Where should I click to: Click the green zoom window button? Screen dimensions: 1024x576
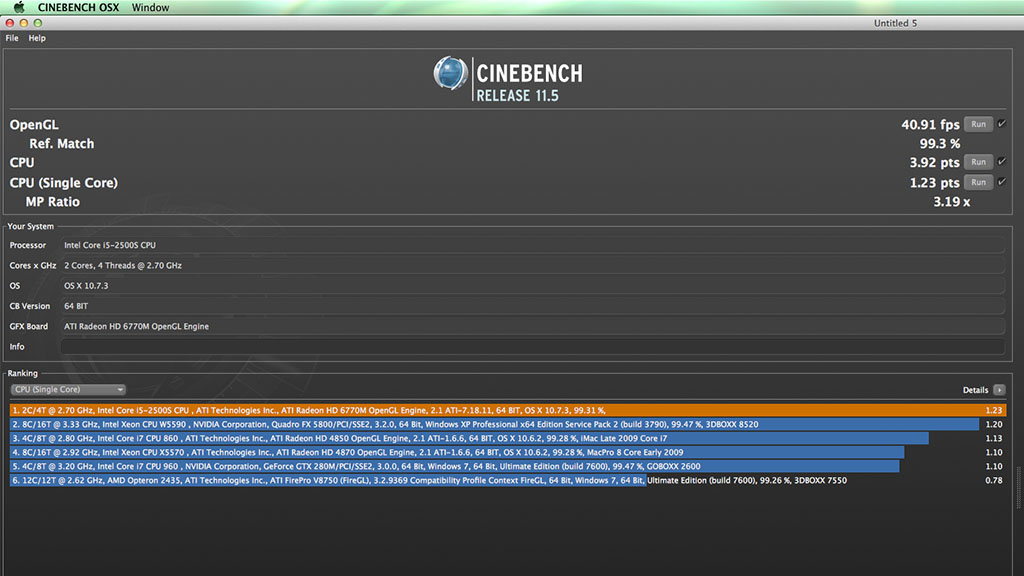click(38, 23)
